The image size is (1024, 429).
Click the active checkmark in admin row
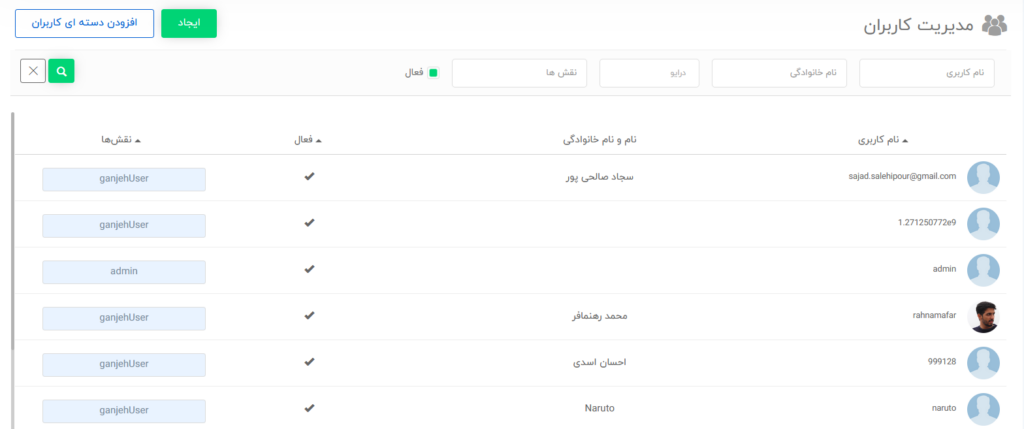pyautogui.click(x=310, y=269)
